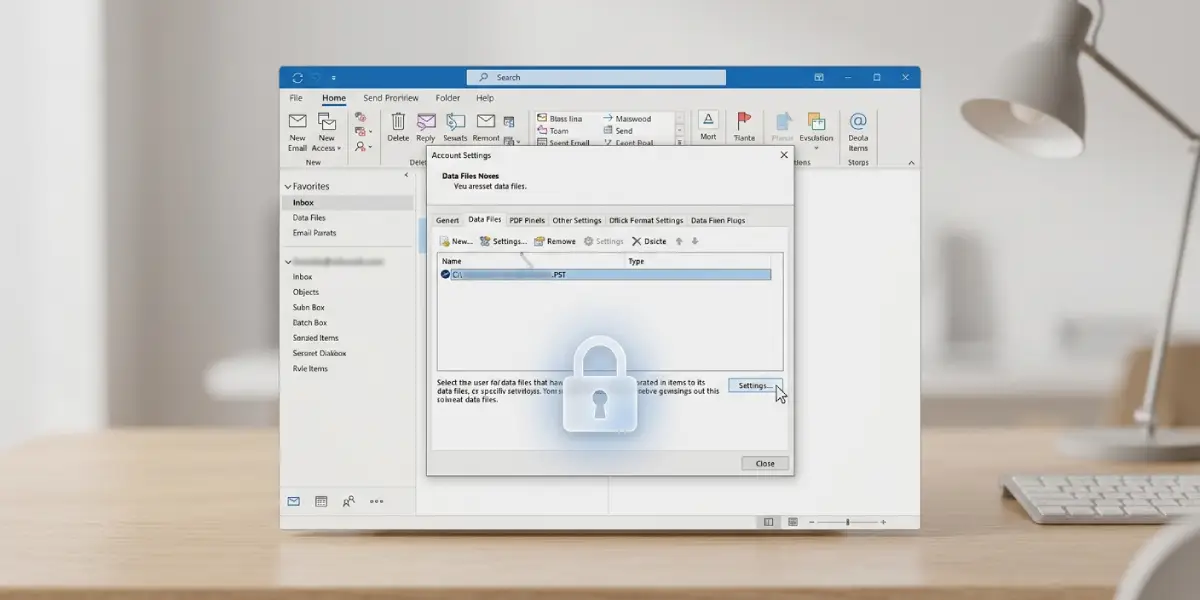Click the Mort ribbon button
1200x600 pixels.
pyautogui.click(x=708, y=126)
